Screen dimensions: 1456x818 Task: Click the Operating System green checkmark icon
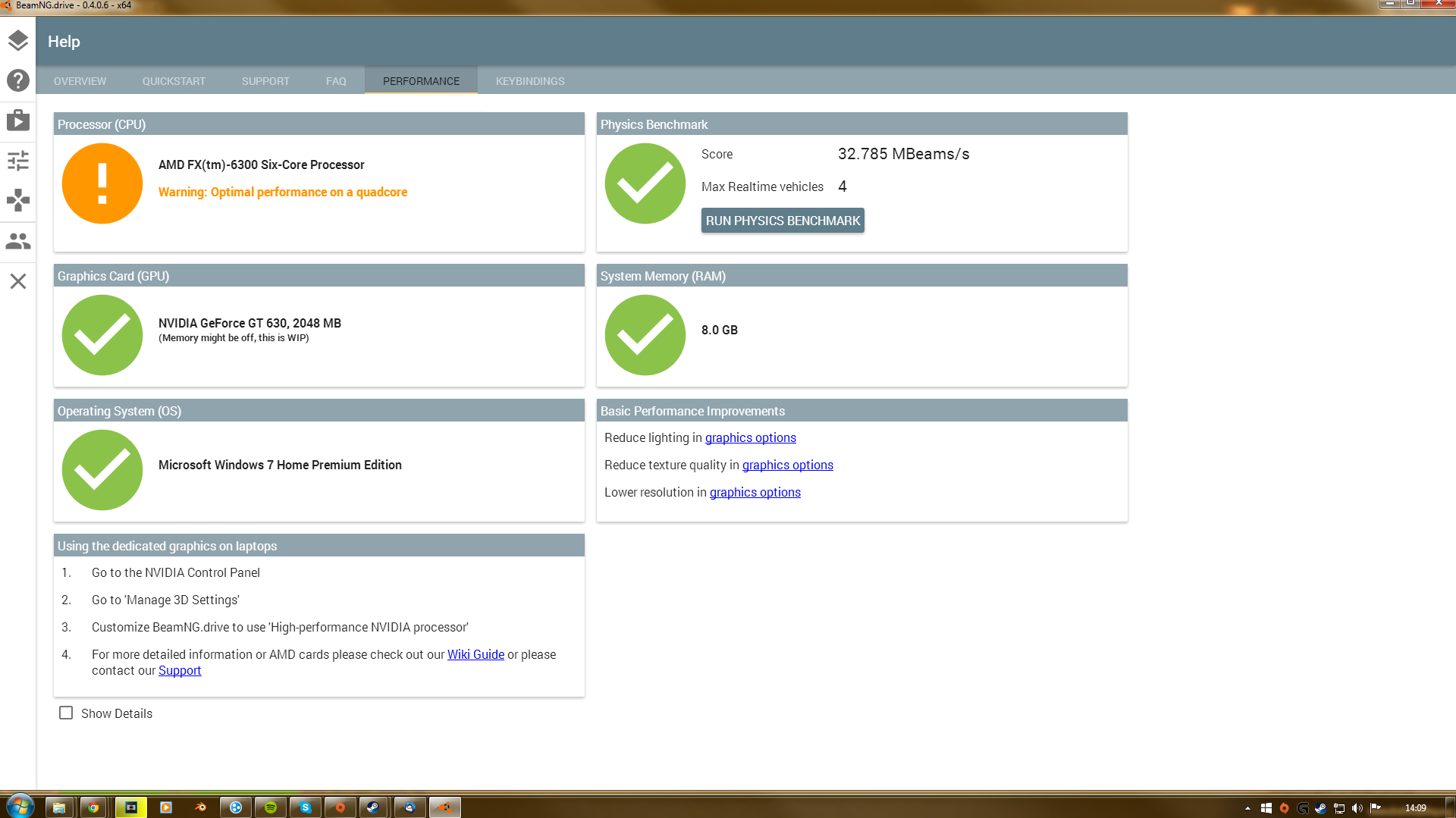[x=102, y=470]
